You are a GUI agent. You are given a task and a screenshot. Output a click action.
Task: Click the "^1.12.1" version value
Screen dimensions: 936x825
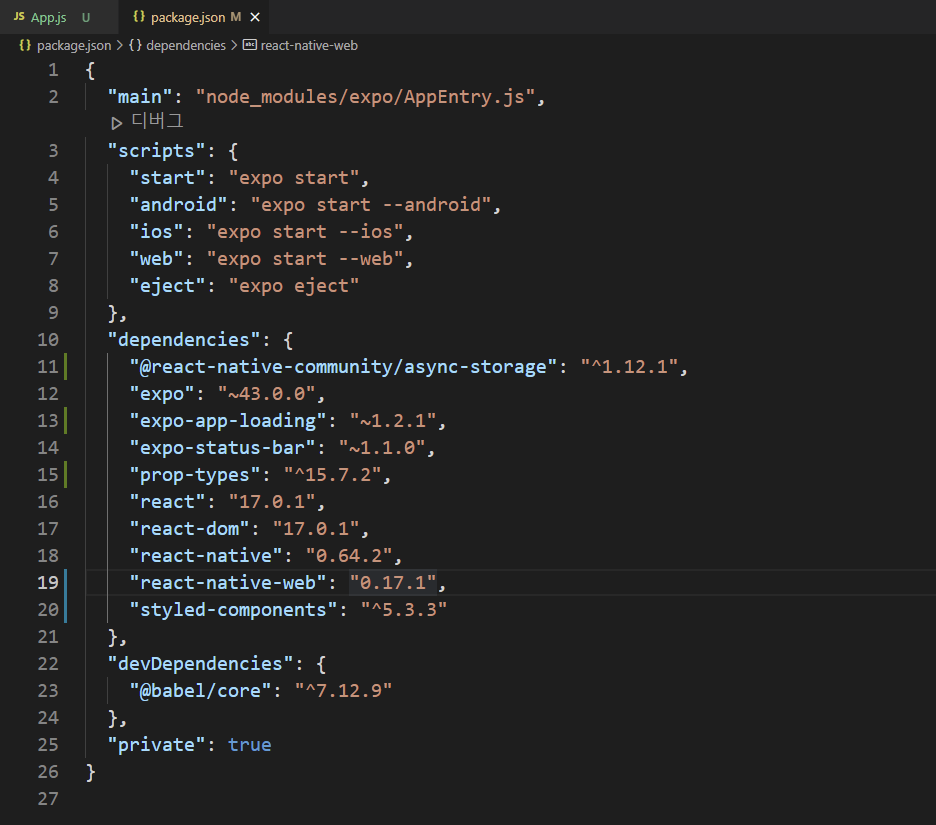[x=629, y=367]
